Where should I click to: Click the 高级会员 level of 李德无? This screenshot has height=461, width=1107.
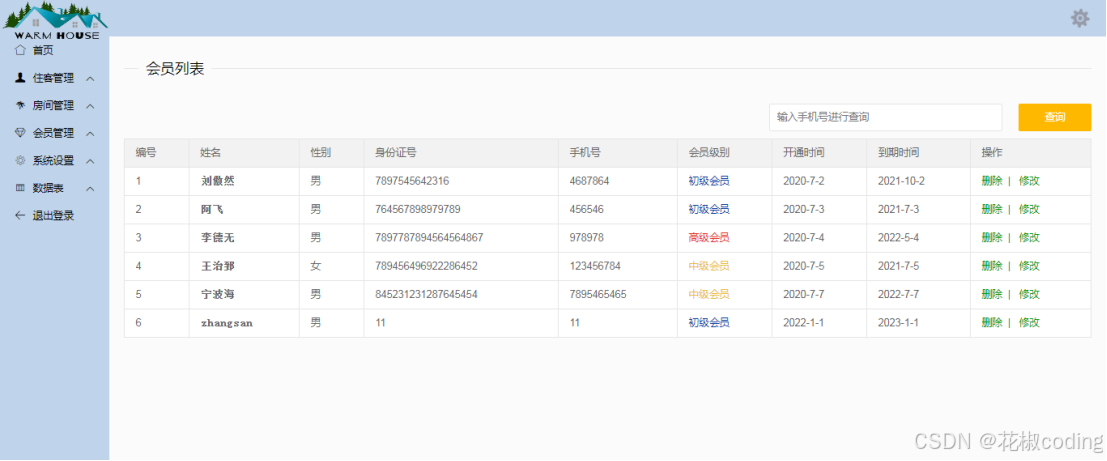click(709, 237)
